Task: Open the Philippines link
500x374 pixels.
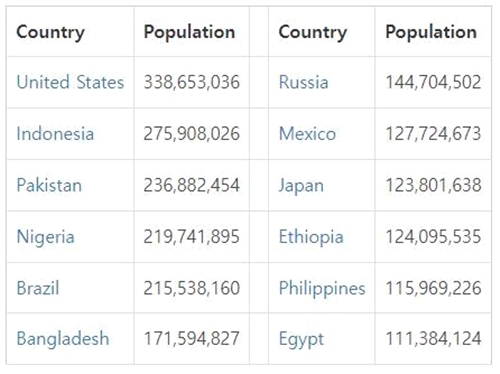Action: 322,288
